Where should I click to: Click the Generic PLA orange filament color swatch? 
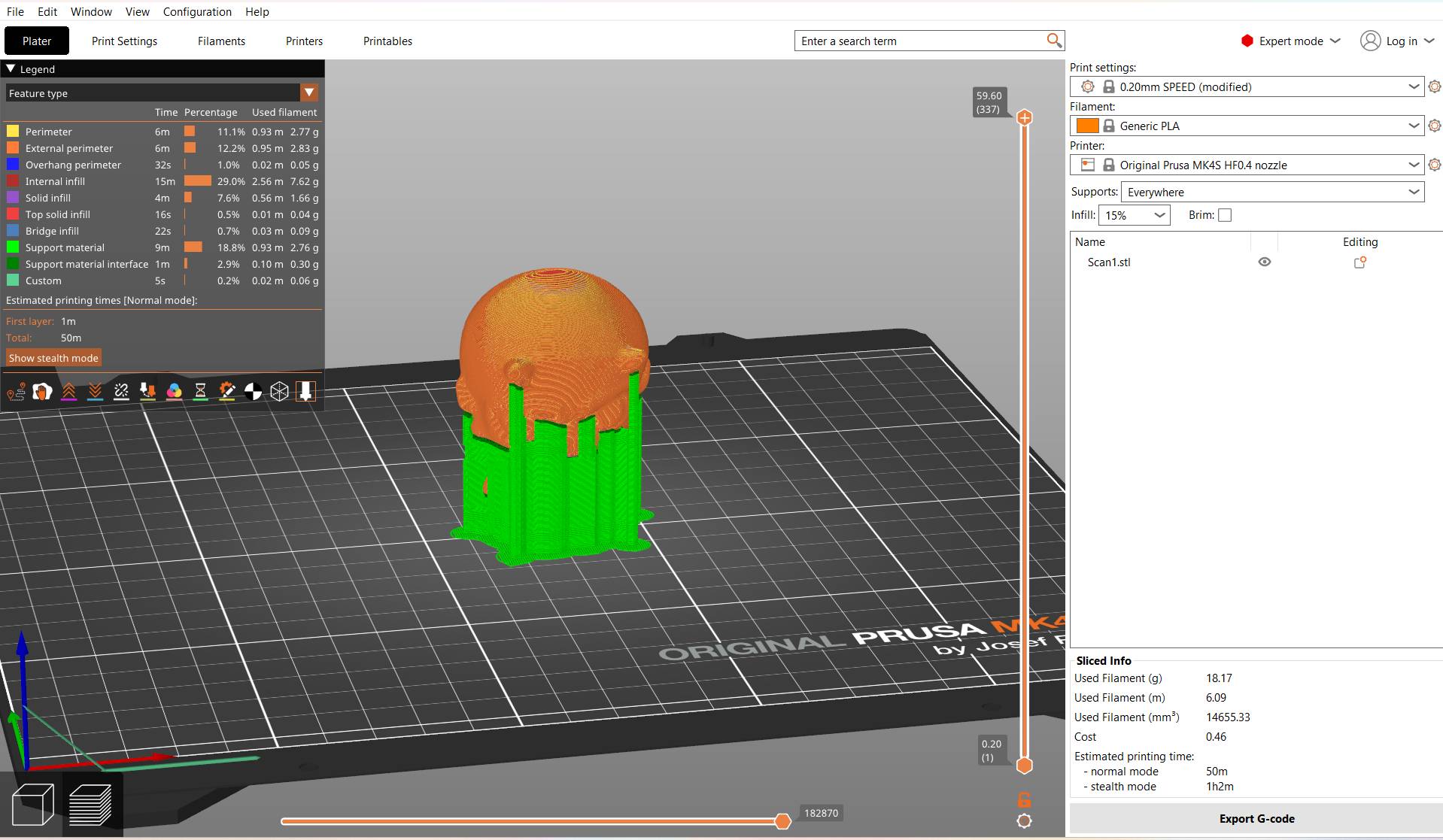[x=1087, y=126]
